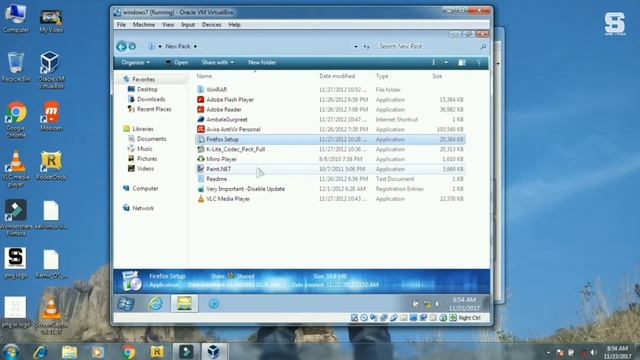Expand the New Pack breadcrumb arrow
This screenshot has width=640, height=360.
[x=195, y=47]
